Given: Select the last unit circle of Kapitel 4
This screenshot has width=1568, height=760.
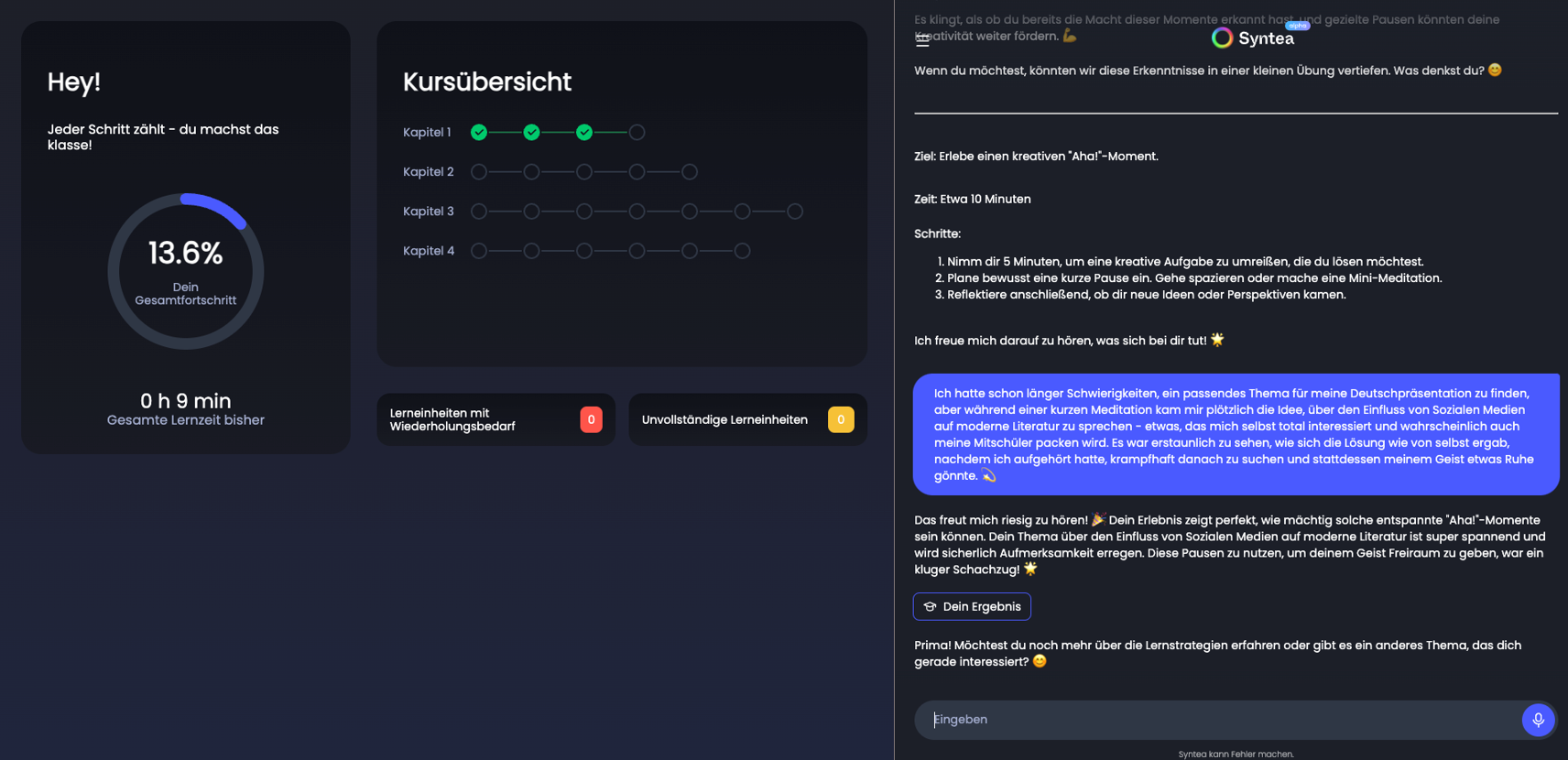Looking at the screenshot, I should point(743,251).
